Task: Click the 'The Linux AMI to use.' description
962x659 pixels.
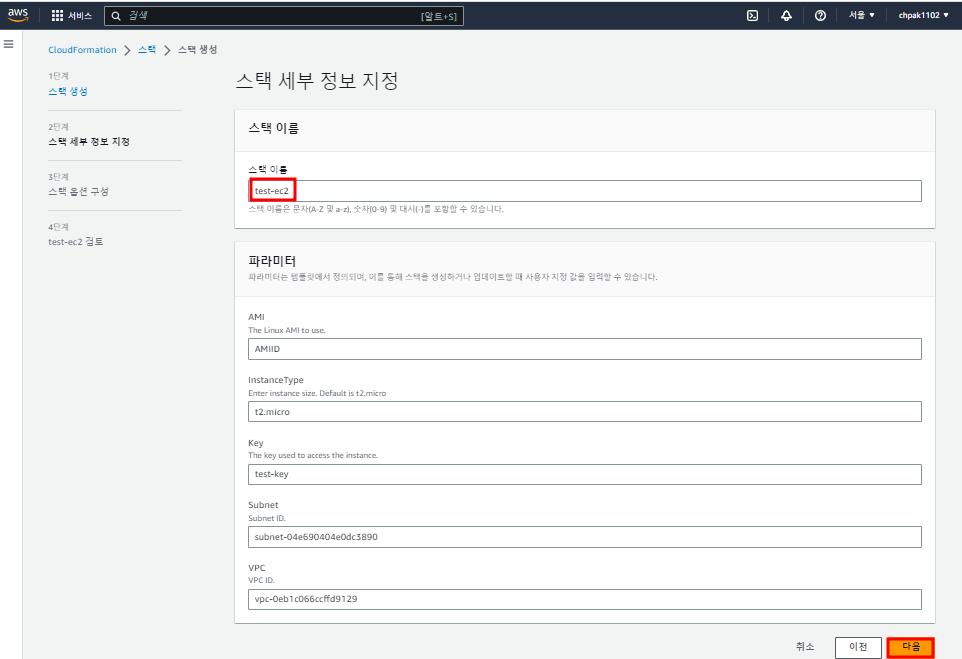Action: [287, 330]
